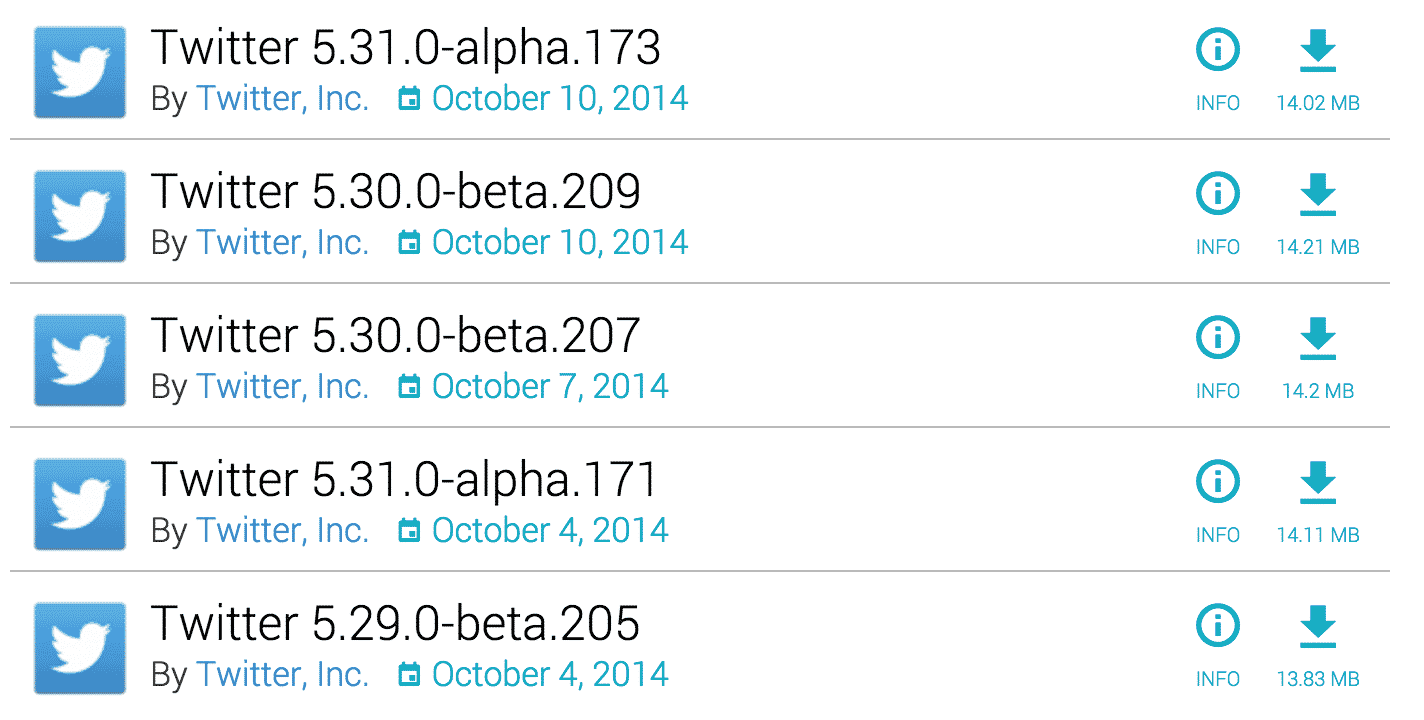
Task: Open Twitter 5.30.0-beta.209 title
Action: [396, 191]
